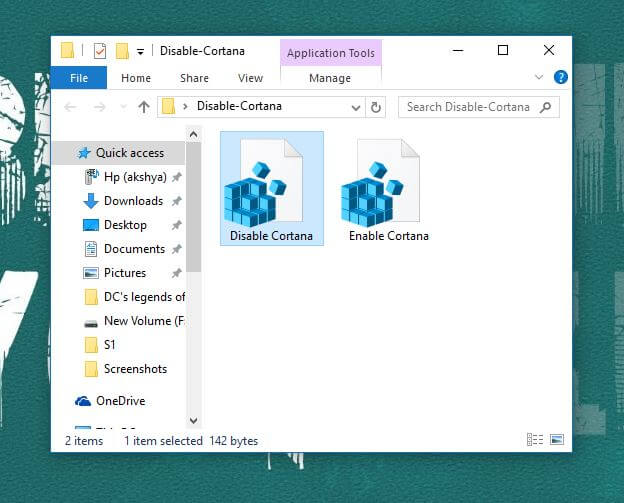624x503 pixels.
Task: Open the Manage ribbon tab
Action: (330, 78)
